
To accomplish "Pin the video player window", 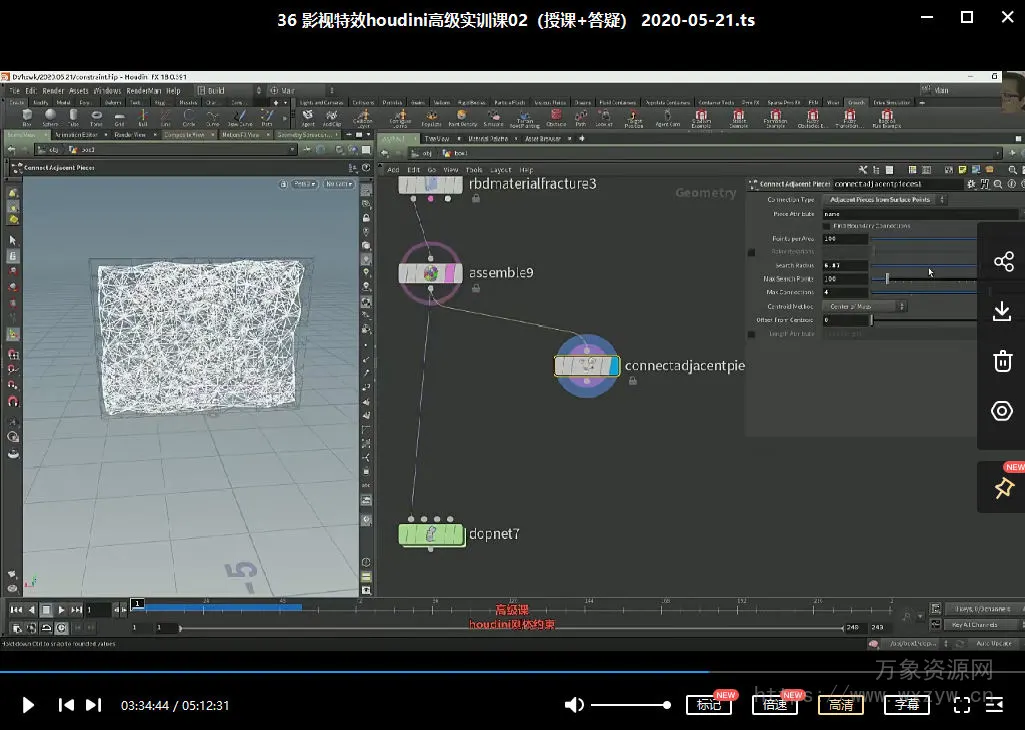I will (1003, 488).
